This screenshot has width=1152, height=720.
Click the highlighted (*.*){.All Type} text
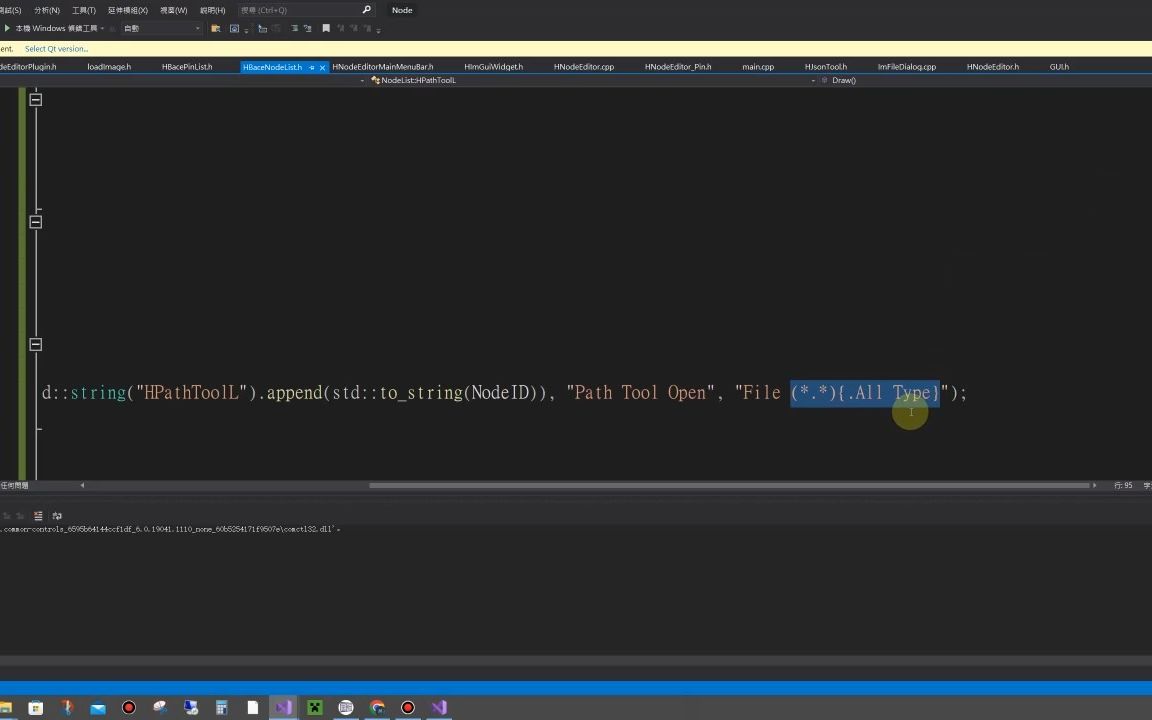click(x=865, y=393)
